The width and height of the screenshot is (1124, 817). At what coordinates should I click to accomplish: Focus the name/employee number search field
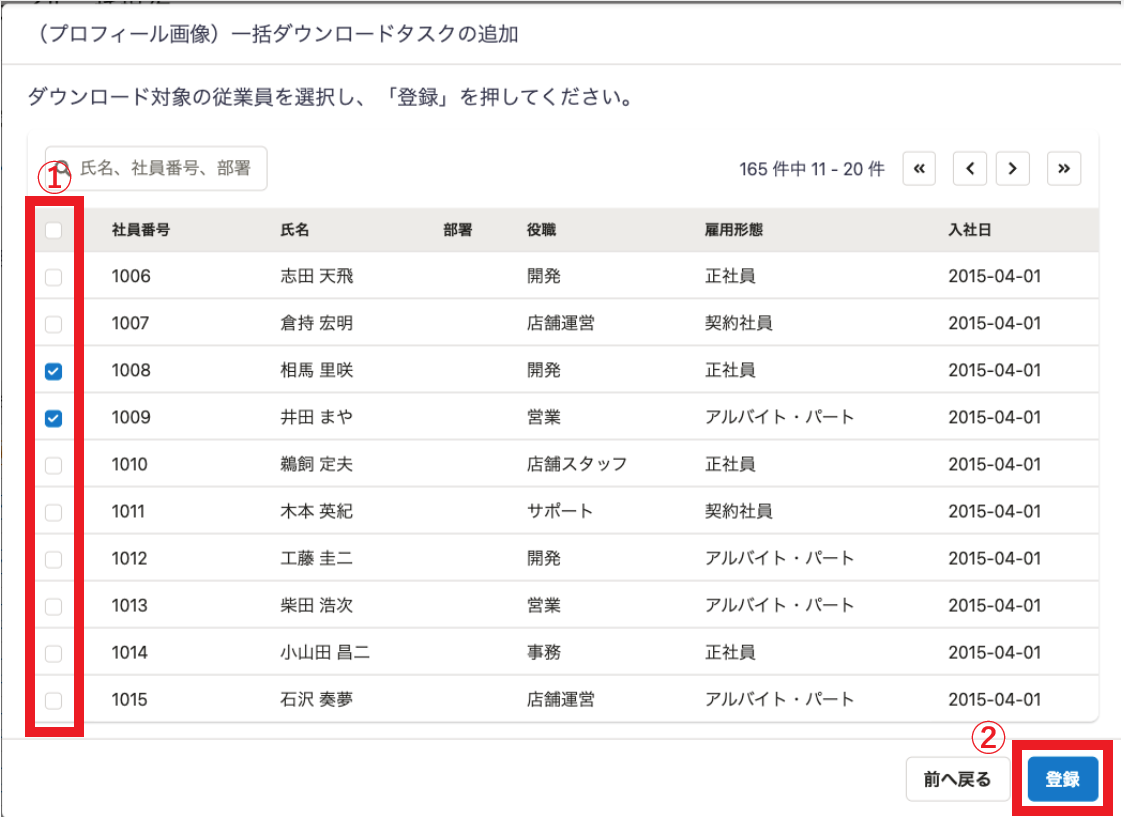pyautogui.click(x=156, y=168)
